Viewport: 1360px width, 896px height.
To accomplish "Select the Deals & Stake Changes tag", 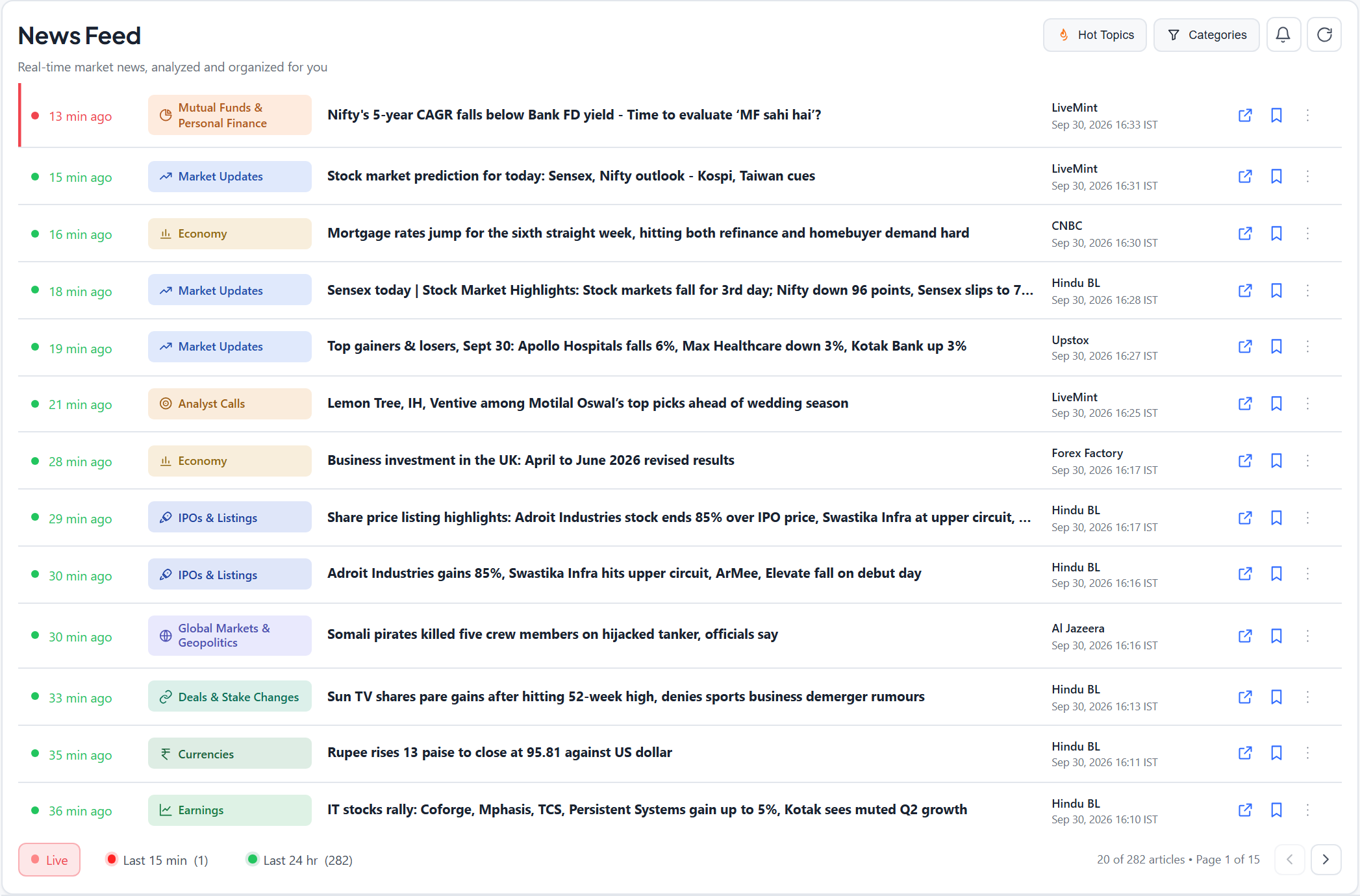I will click(230, 697).
